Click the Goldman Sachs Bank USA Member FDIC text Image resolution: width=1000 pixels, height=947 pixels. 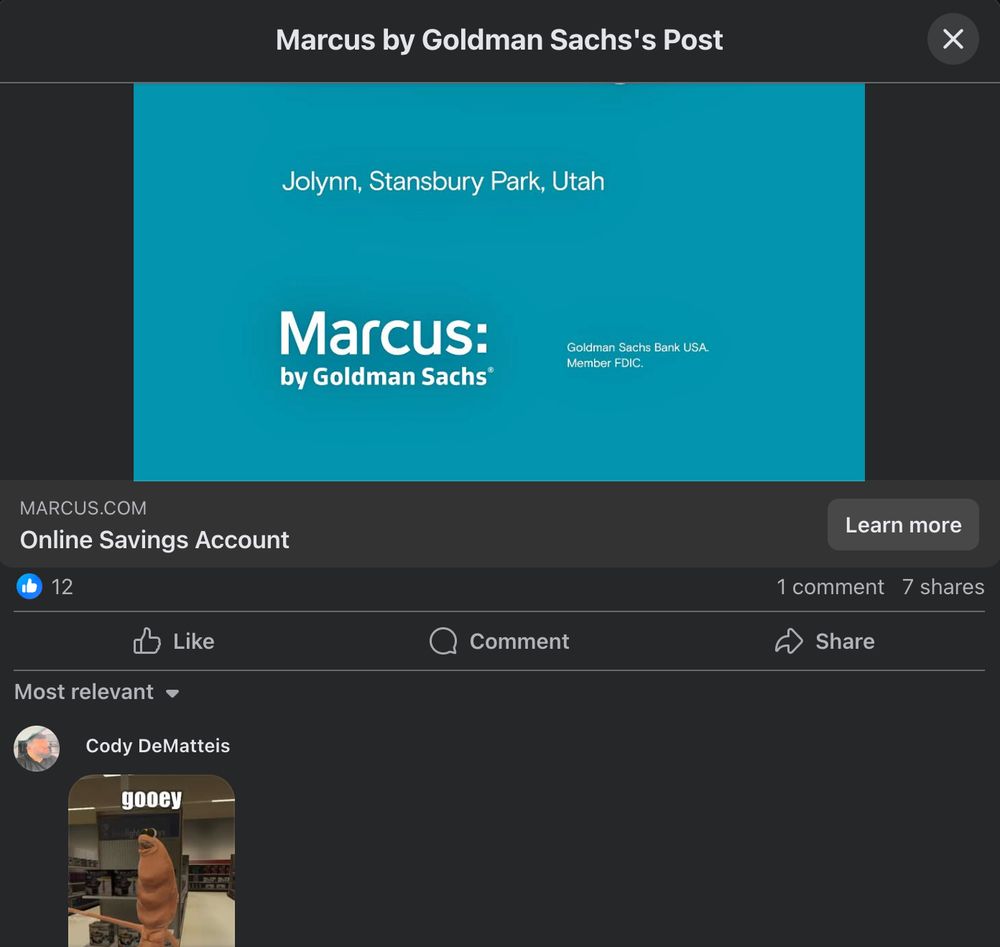pos(638,355)
